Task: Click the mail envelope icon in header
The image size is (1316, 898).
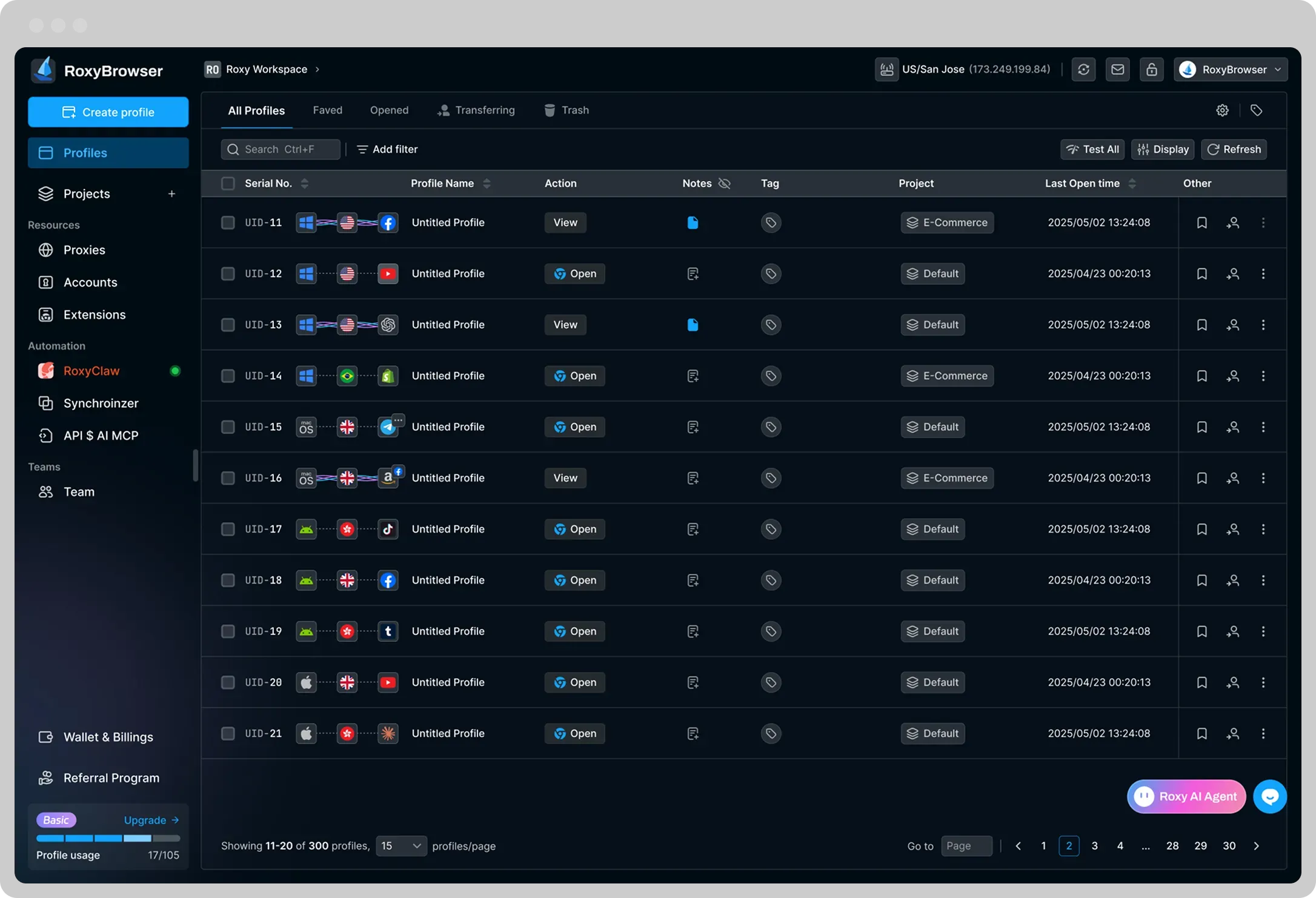Action: 1117,70
